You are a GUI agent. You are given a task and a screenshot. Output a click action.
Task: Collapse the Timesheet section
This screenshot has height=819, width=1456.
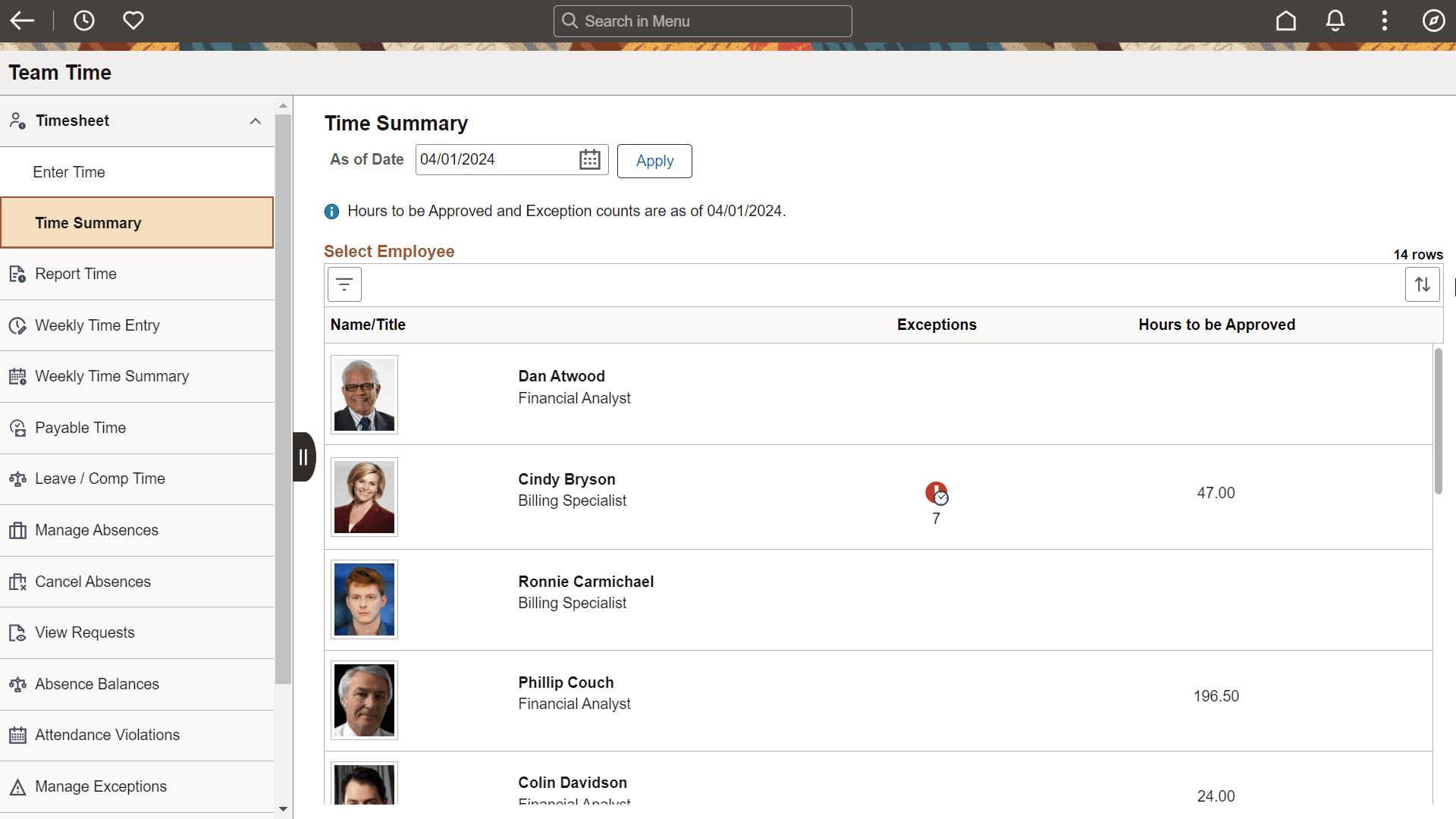coord(255,121)
